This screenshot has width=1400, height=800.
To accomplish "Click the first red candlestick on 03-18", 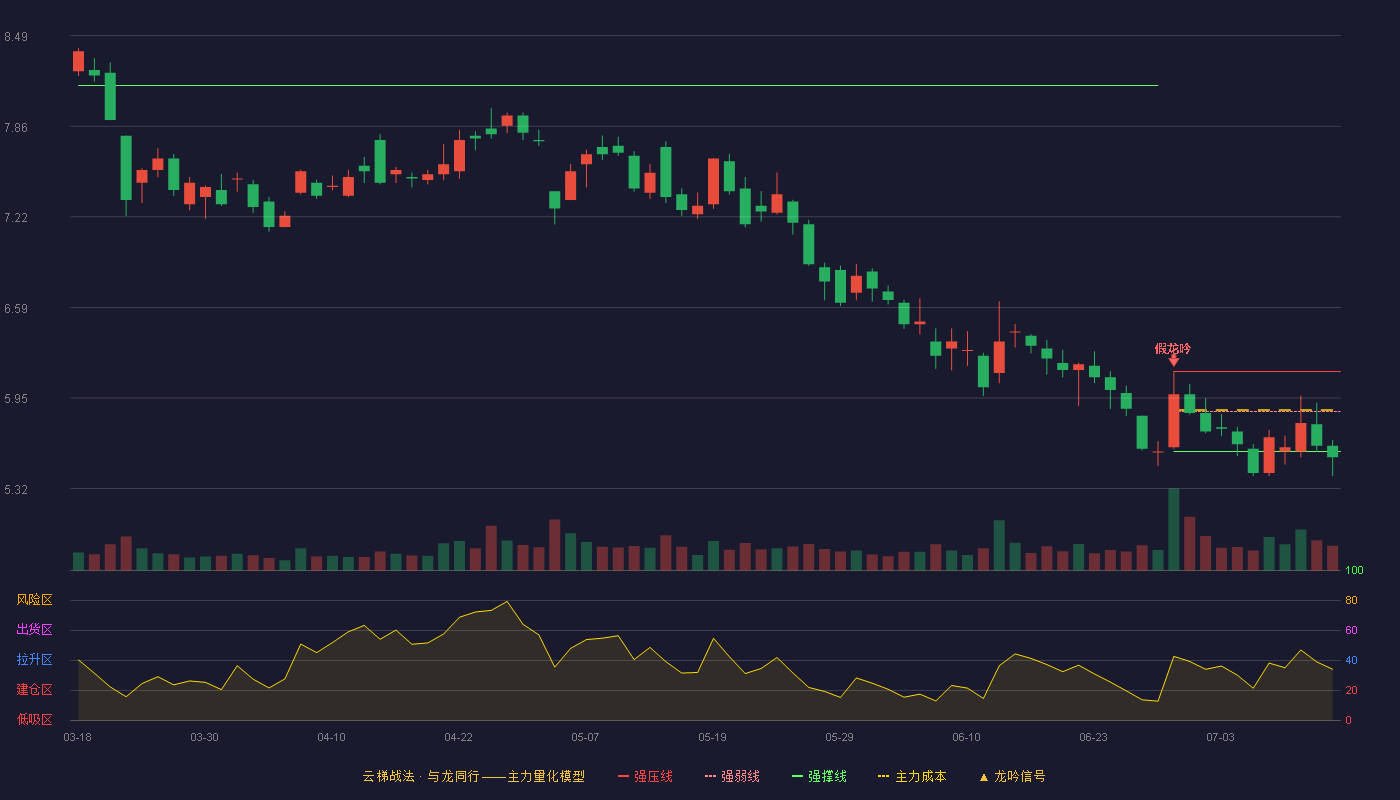I will click(78, 61).
